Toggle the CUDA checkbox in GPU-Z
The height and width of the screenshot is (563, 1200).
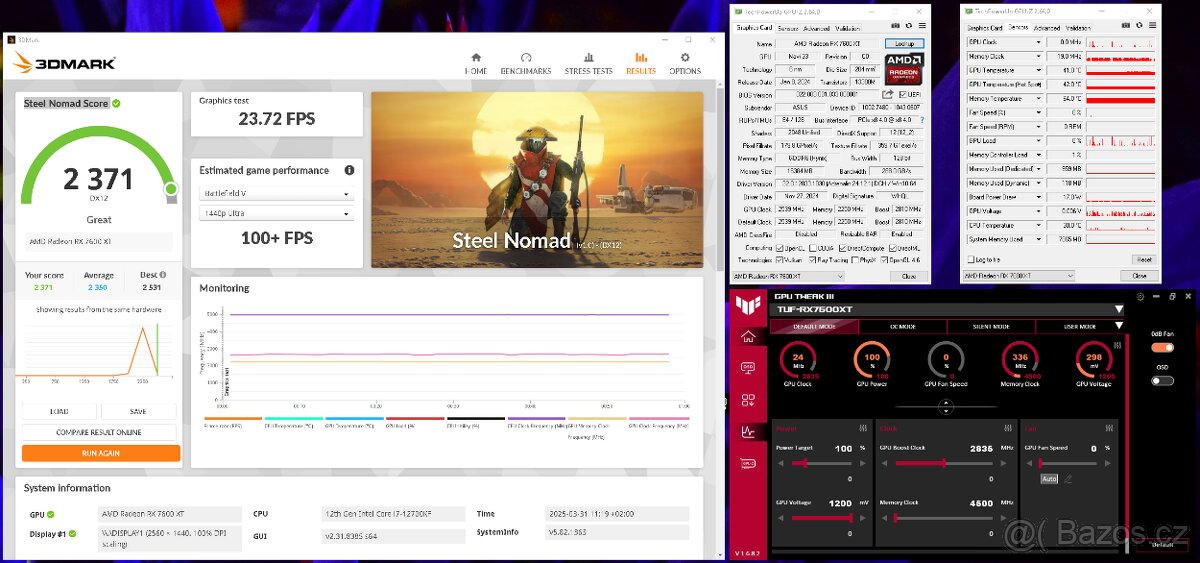pyautogui.click(x=814, y=248)
